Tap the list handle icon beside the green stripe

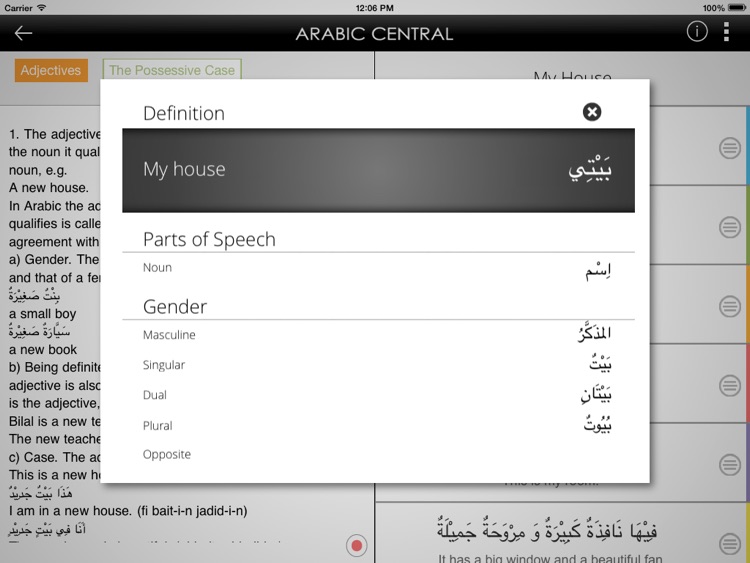729,227
